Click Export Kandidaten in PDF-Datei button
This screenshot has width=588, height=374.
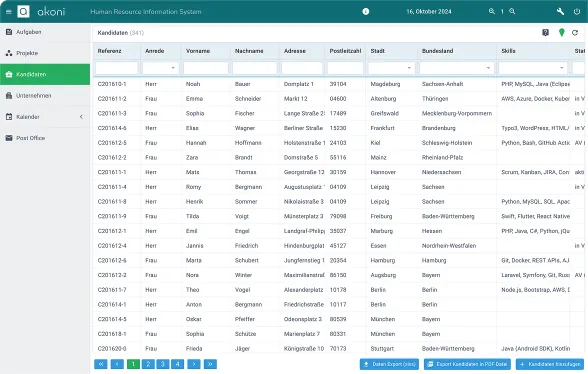467,364
